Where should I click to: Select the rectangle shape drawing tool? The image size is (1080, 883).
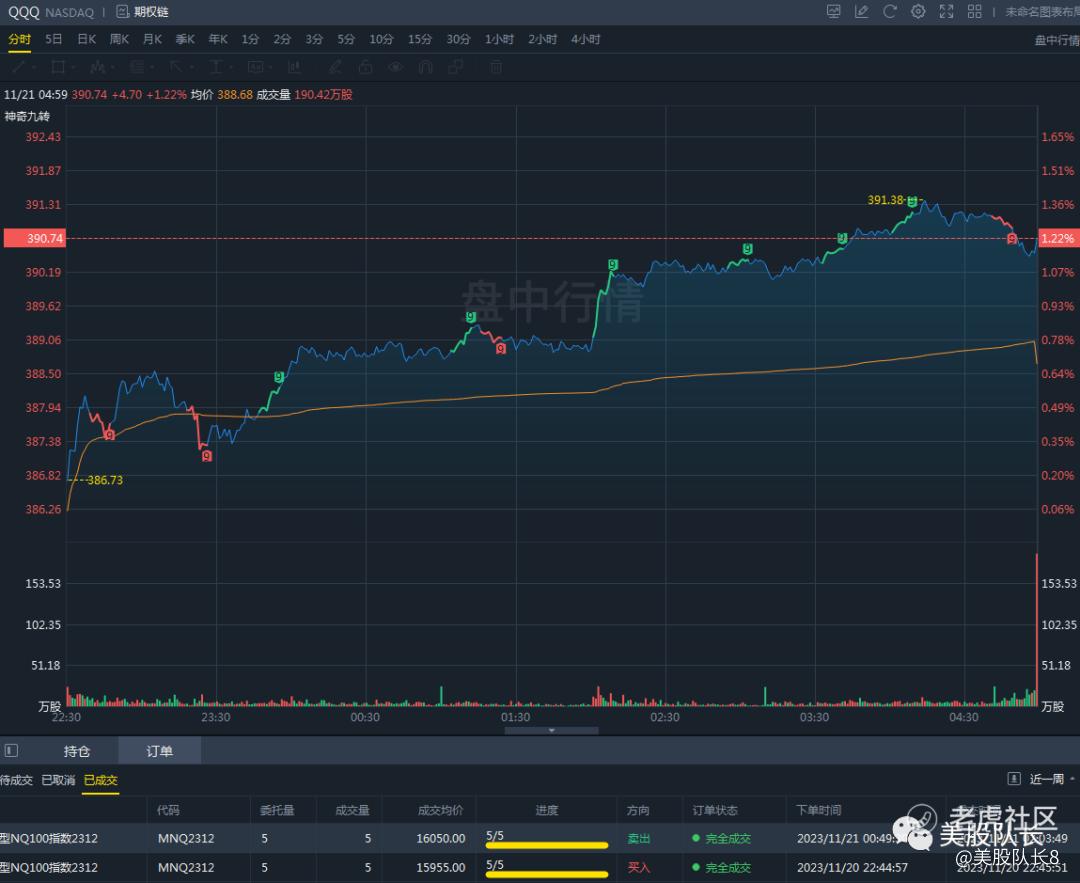coord(58,67)
